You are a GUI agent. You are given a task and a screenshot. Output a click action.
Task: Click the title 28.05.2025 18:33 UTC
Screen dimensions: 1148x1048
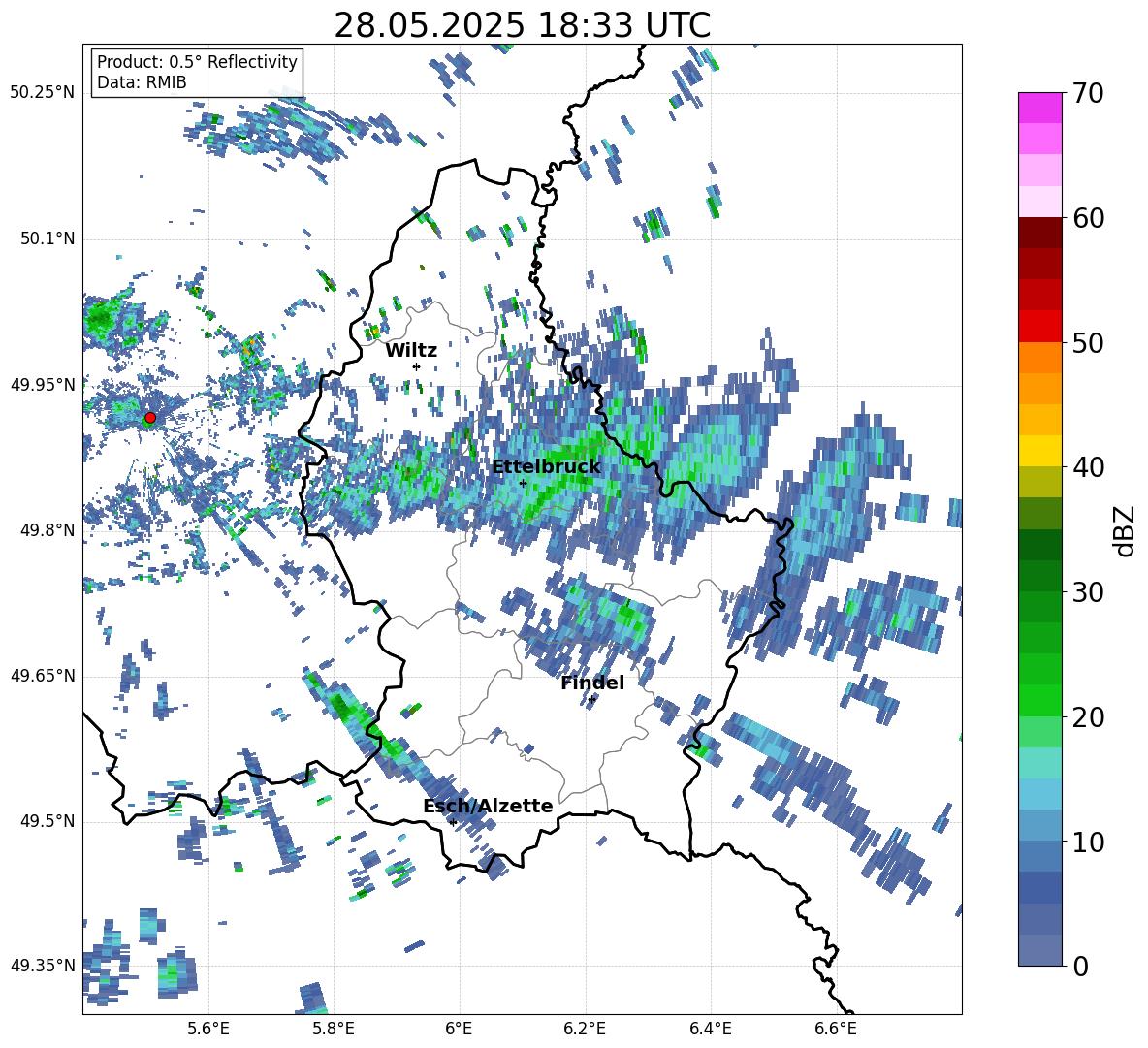[x=522, y=26]
